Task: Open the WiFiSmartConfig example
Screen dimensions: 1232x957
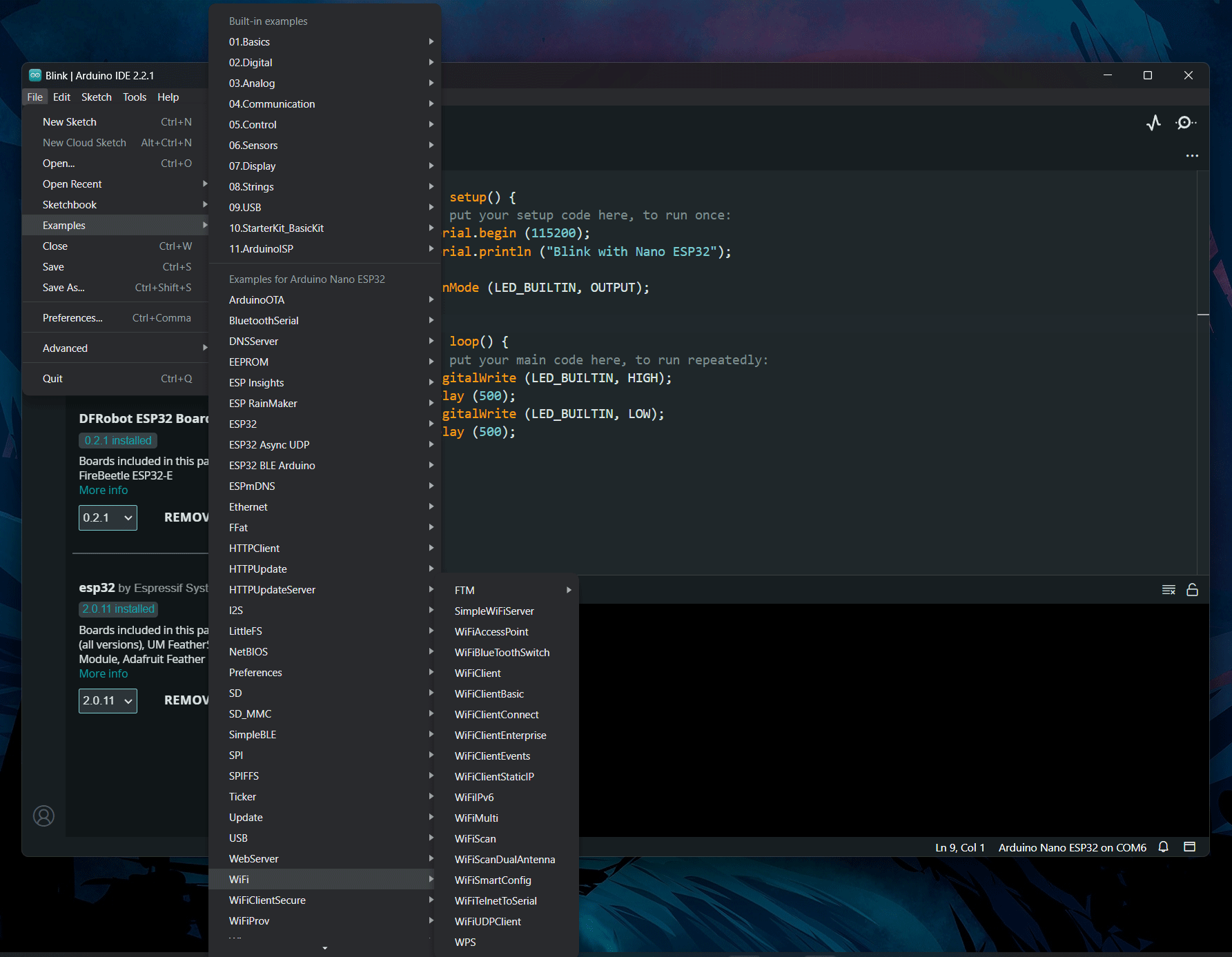Action: point(507,880)
